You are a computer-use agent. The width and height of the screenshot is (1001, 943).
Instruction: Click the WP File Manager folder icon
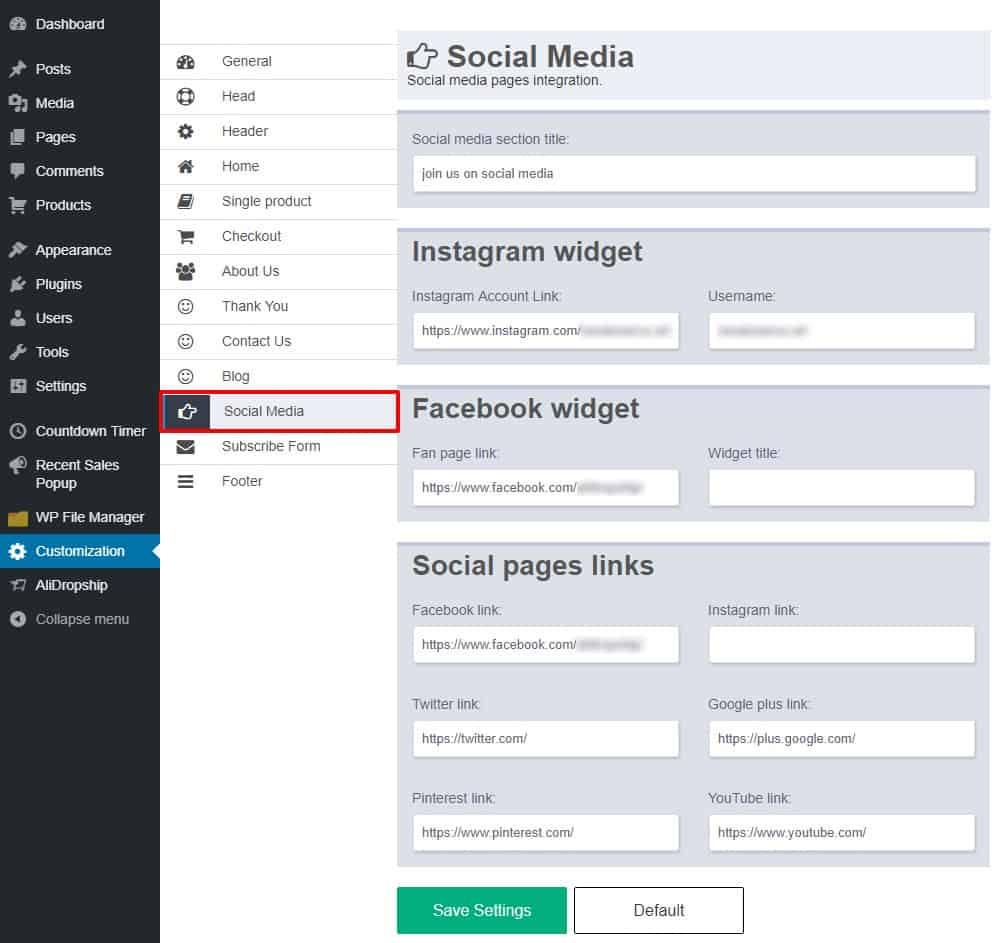(x=18, y=518)
